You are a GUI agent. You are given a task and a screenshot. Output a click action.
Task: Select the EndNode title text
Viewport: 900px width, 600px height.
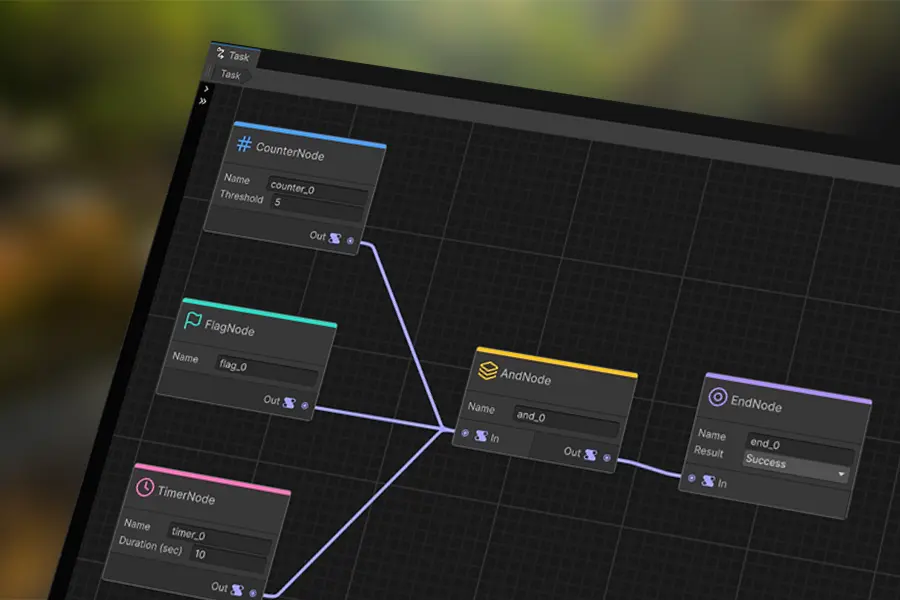click(x=756, y=404)
